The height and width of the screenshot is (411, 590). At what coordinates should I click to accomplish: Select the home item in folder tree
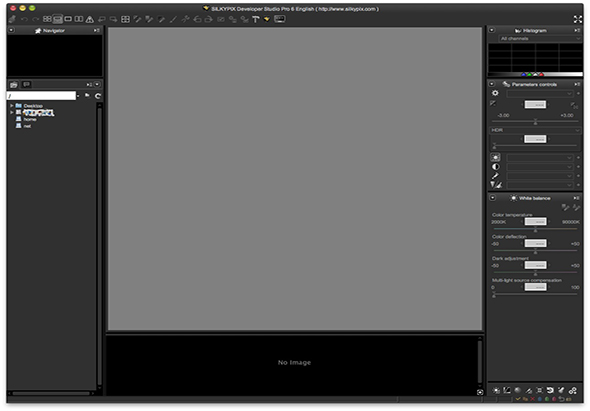[x=30, y=119]
